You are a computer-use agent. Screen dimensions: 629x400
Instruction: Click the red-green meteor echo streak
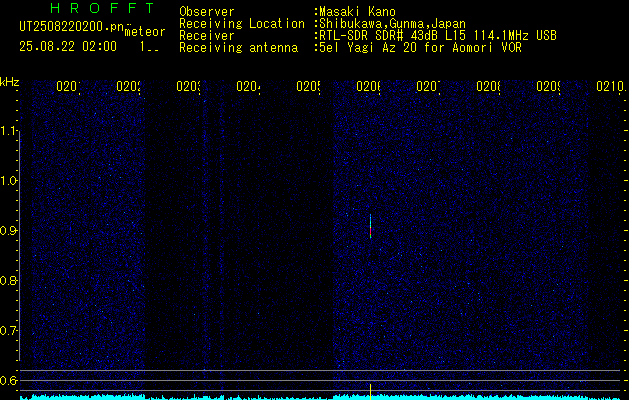[370, 227]
